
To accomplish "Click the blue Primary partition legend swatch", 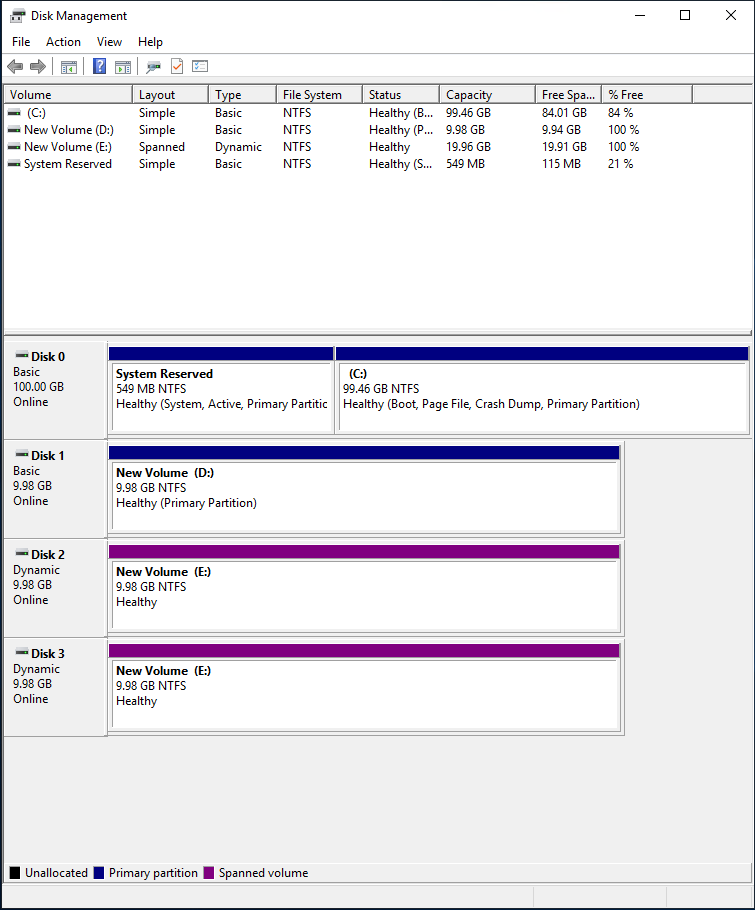I will coord(99,873).
